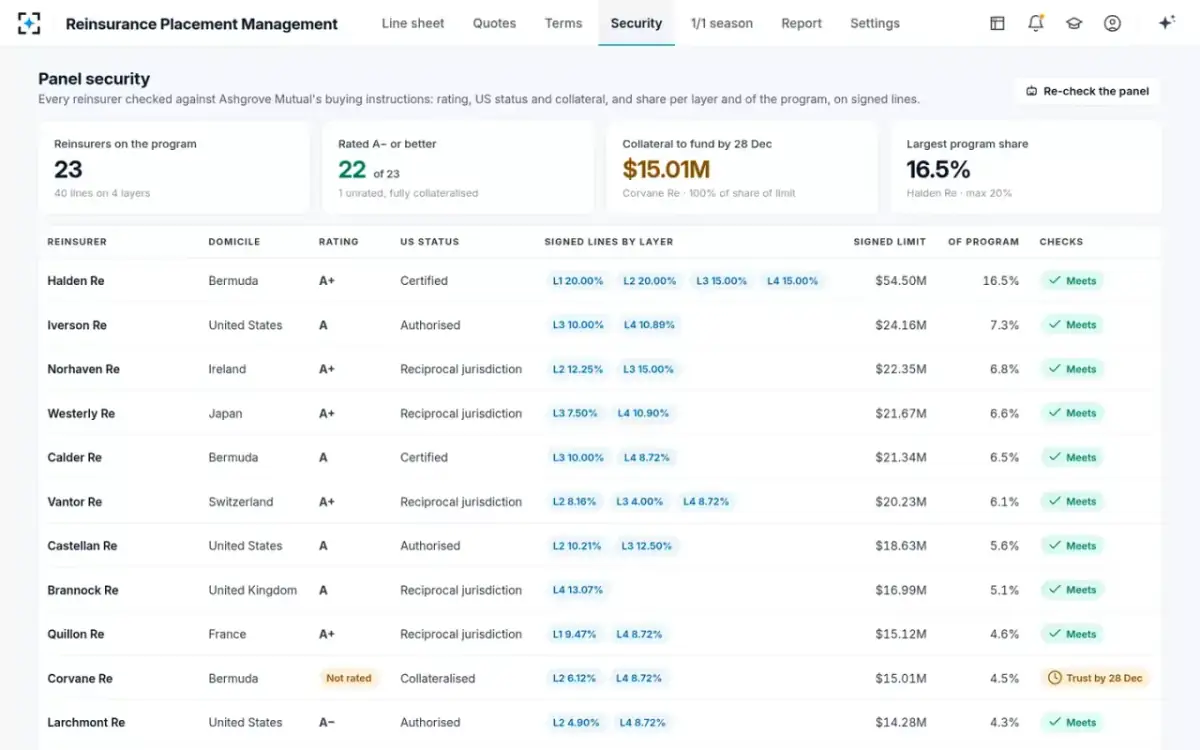Click Castellan Re's Meets check badge
The height and width of the screenshot is (750, 1200).
pos(1072,546)
